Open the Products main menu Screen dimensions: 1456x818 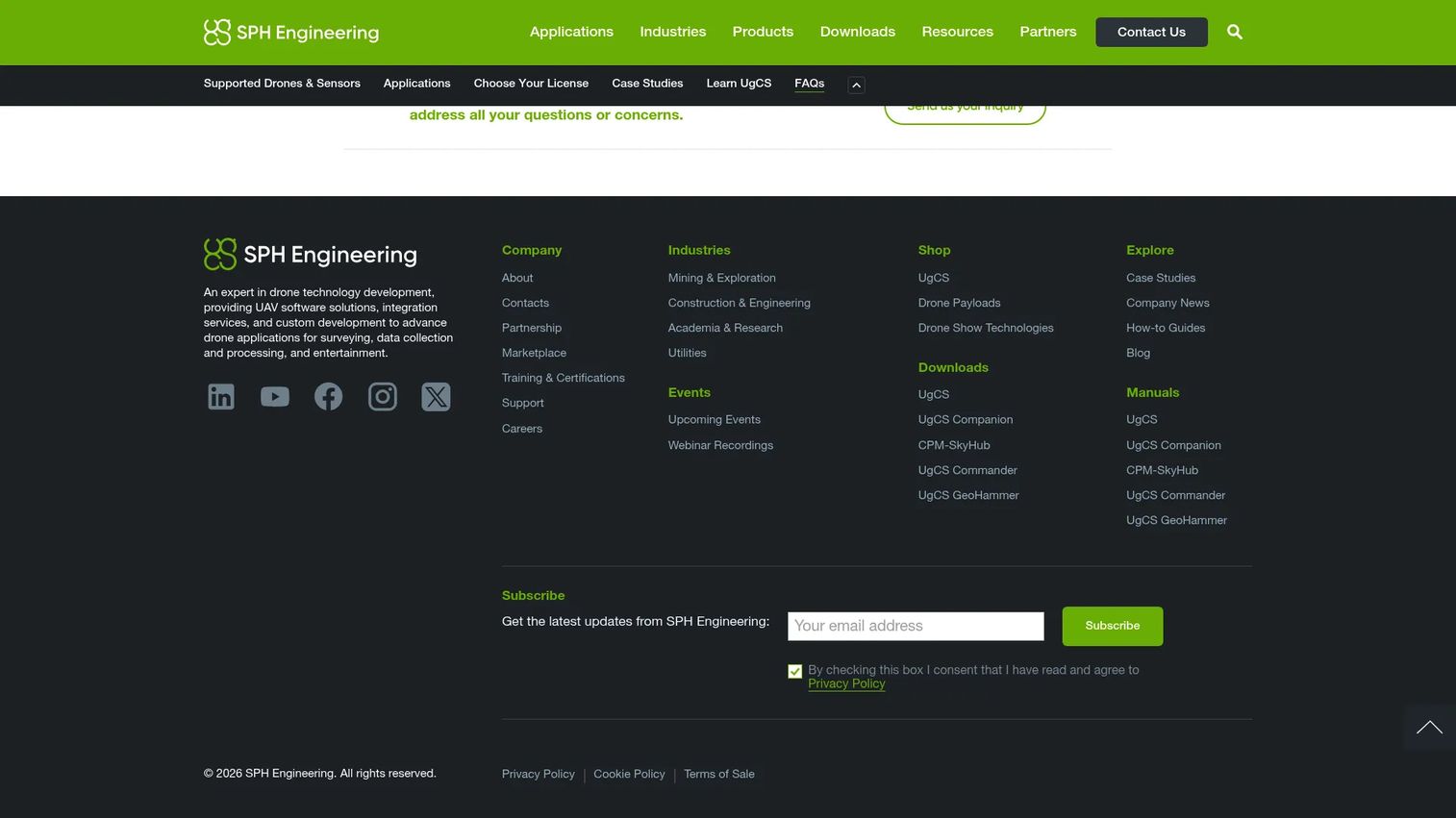[x=763, y=32]
